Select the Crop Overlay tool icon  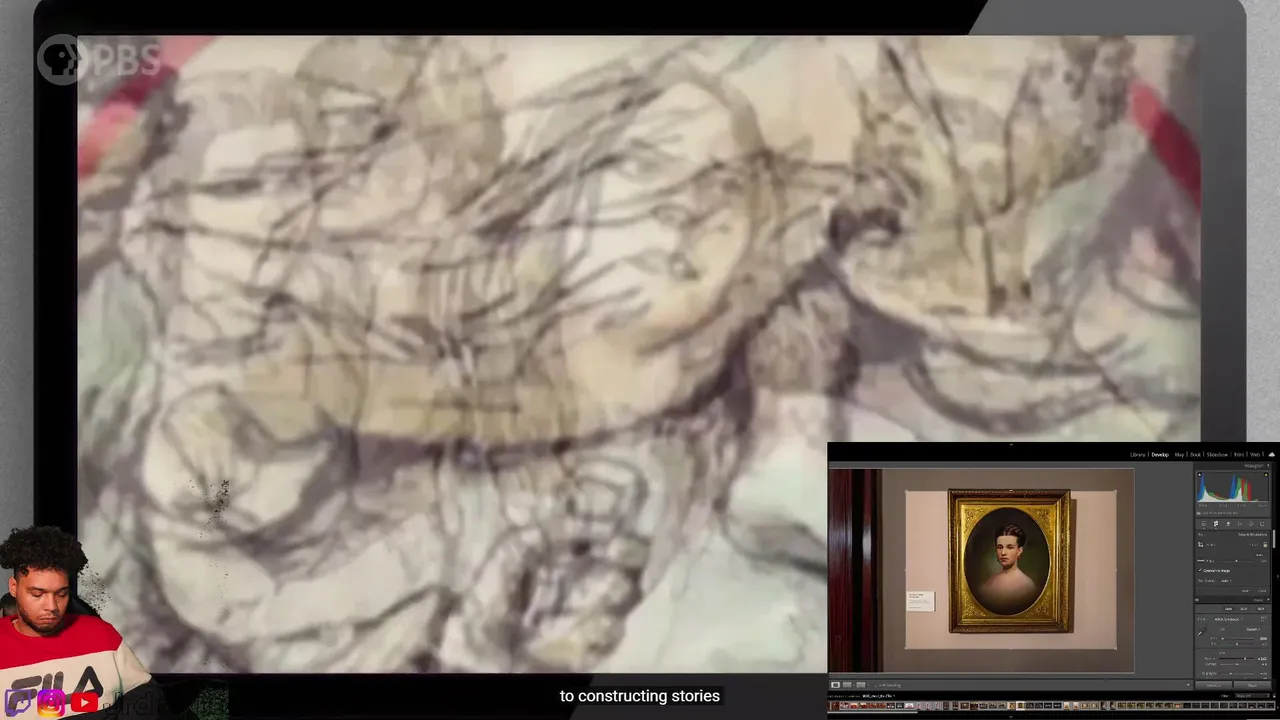(x=1216, y=524)
